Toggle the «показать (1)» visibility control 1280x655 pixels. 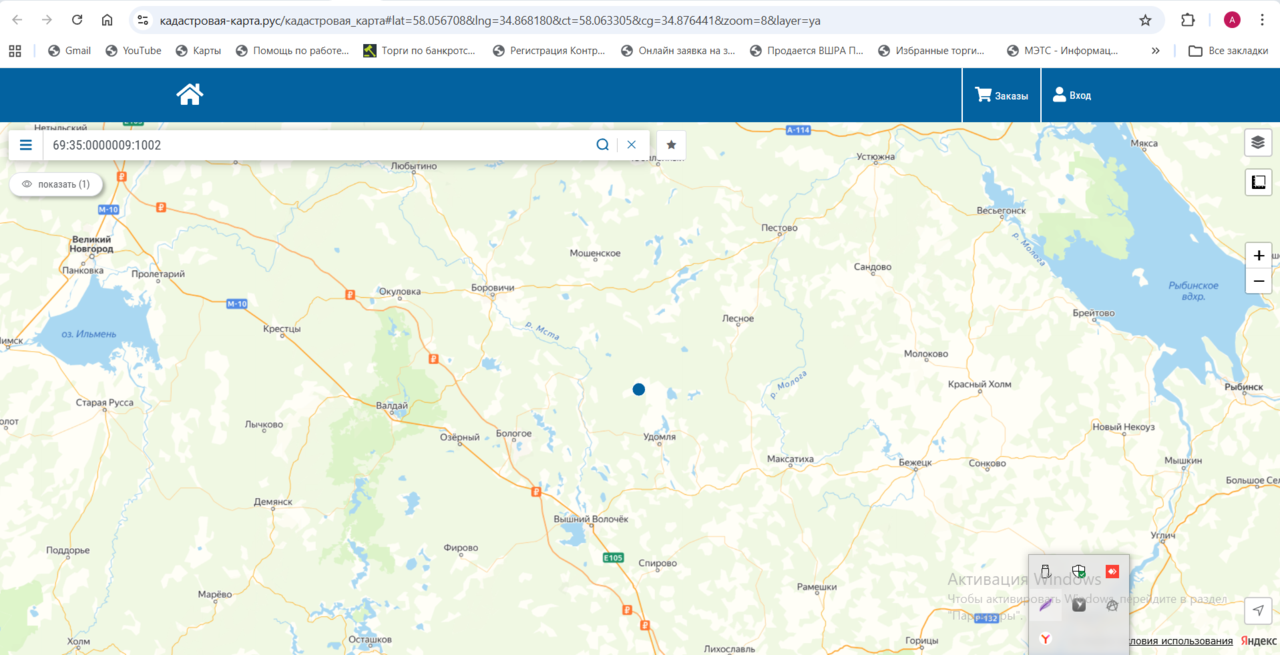click(55, 184)
